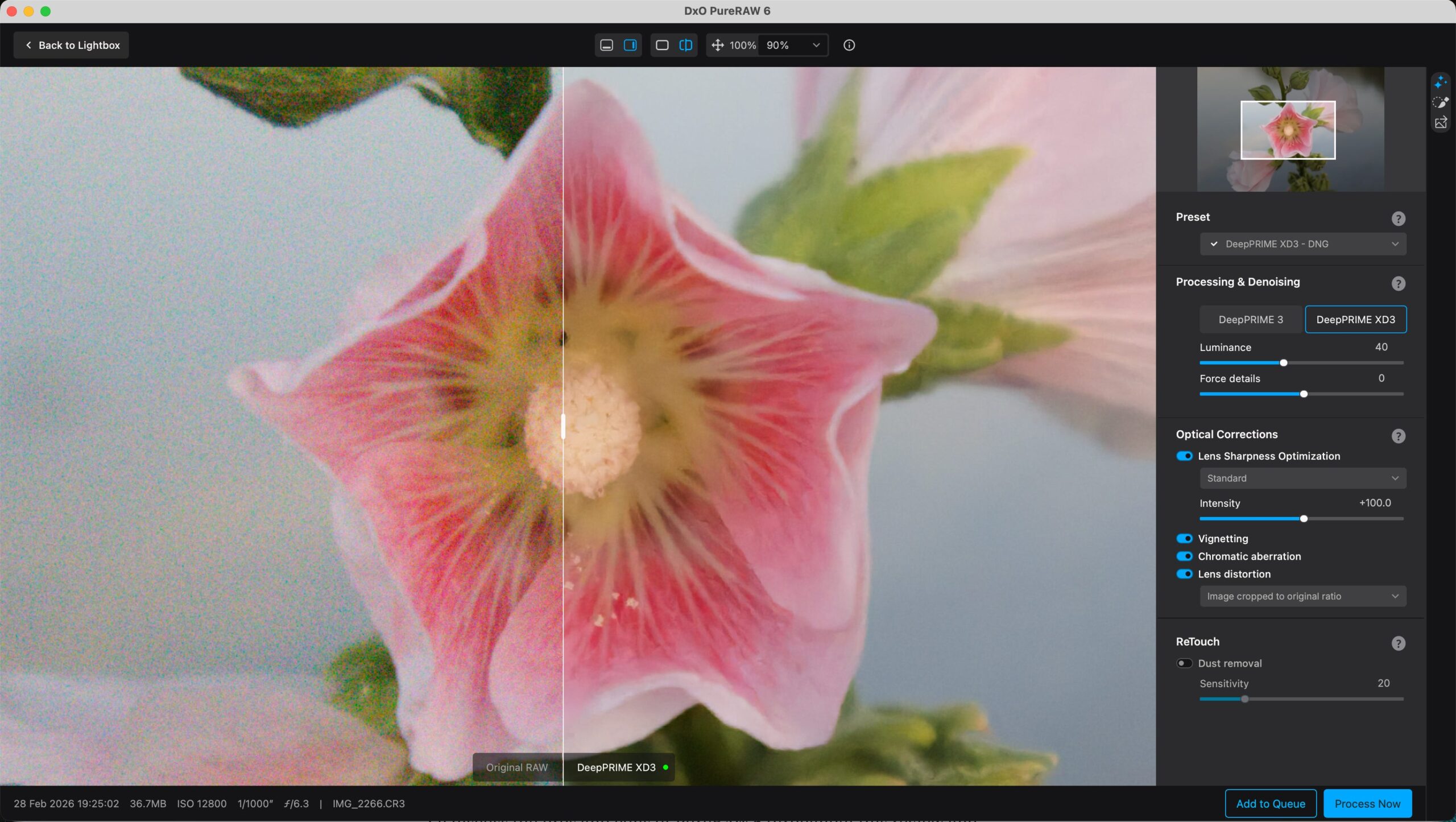Image resolution: width=1456 pixels, height=822 pixels.
Task: Open the image info icon
Action: tap(849, 45)
